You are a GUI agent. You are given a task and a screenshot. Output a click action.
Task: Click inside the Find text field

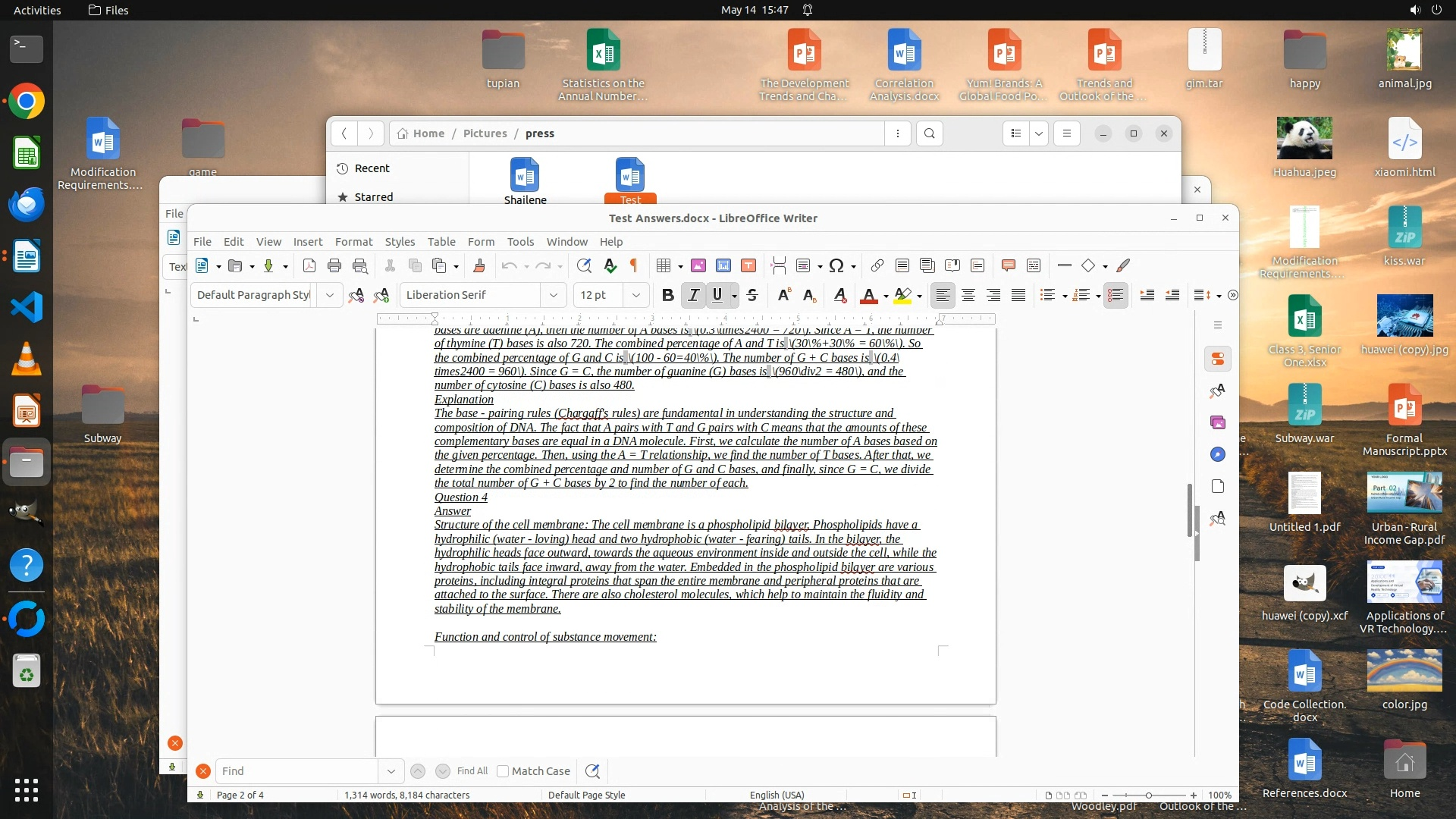(296, 771)
